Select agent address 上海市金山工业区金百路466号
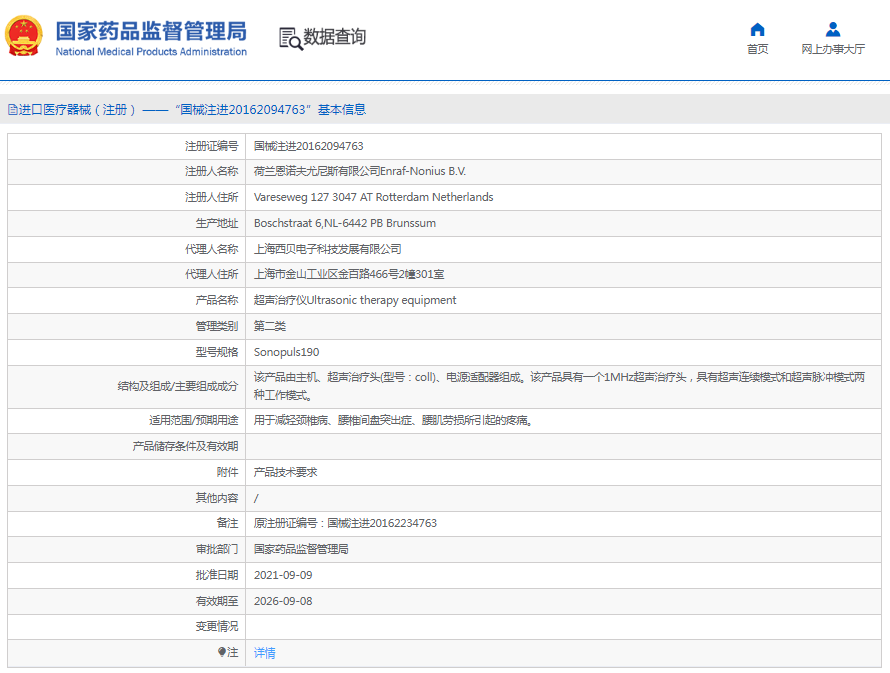 [349, 274]
